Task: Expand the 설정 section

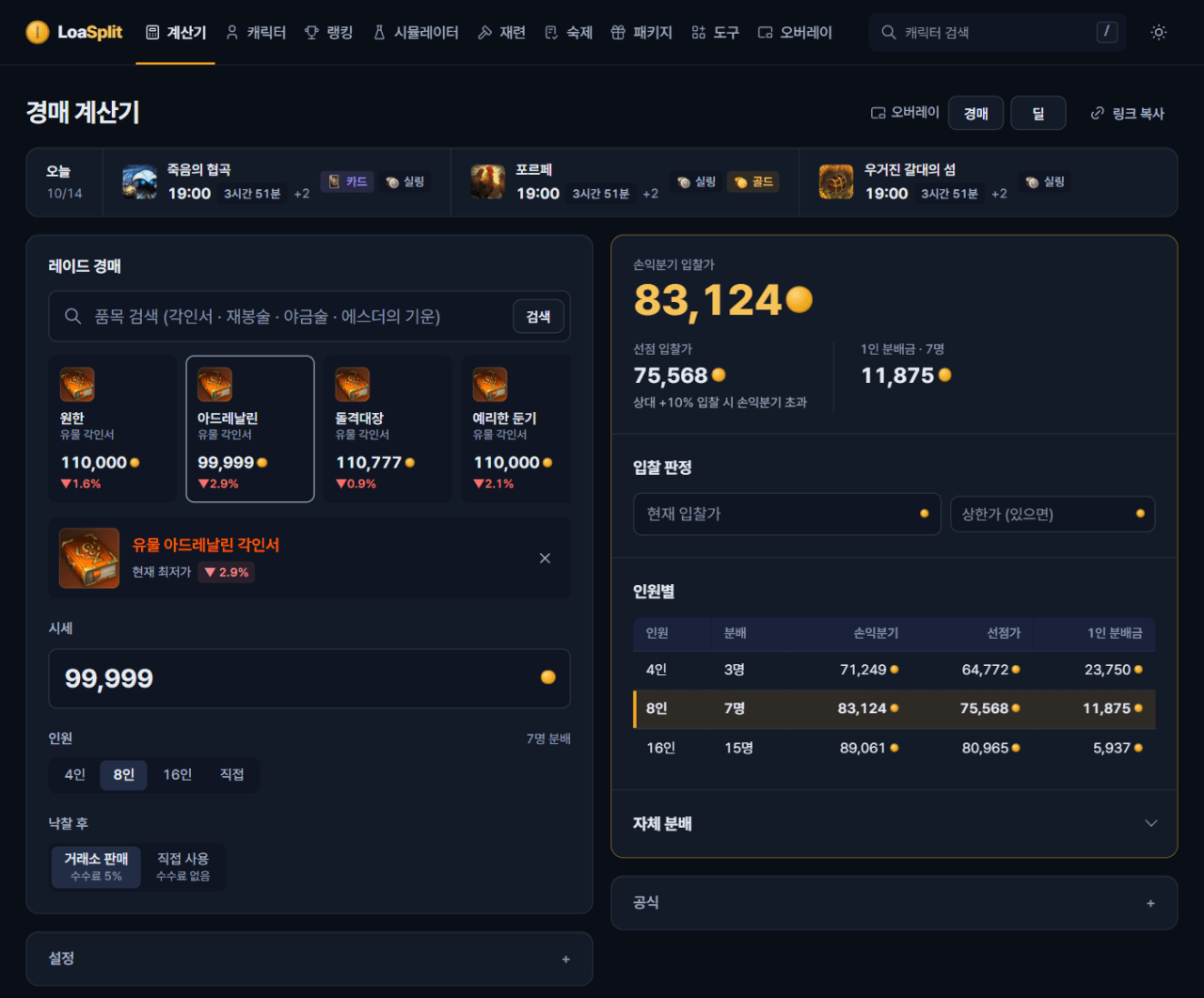Action: pyautogui.click(x=309, y=958)
